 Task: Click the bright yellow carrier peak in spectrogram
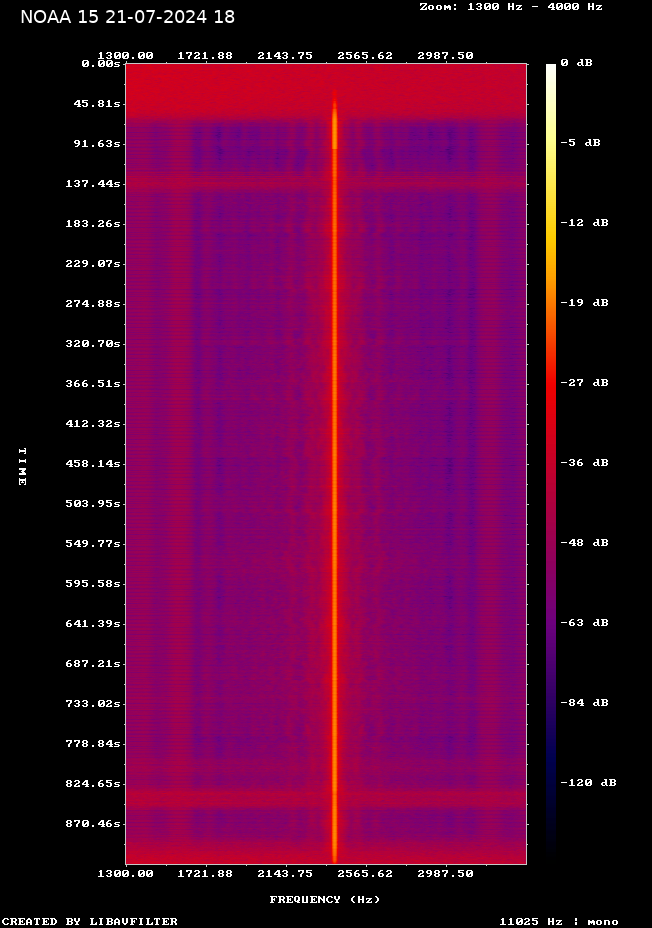(x=335, y=125)
